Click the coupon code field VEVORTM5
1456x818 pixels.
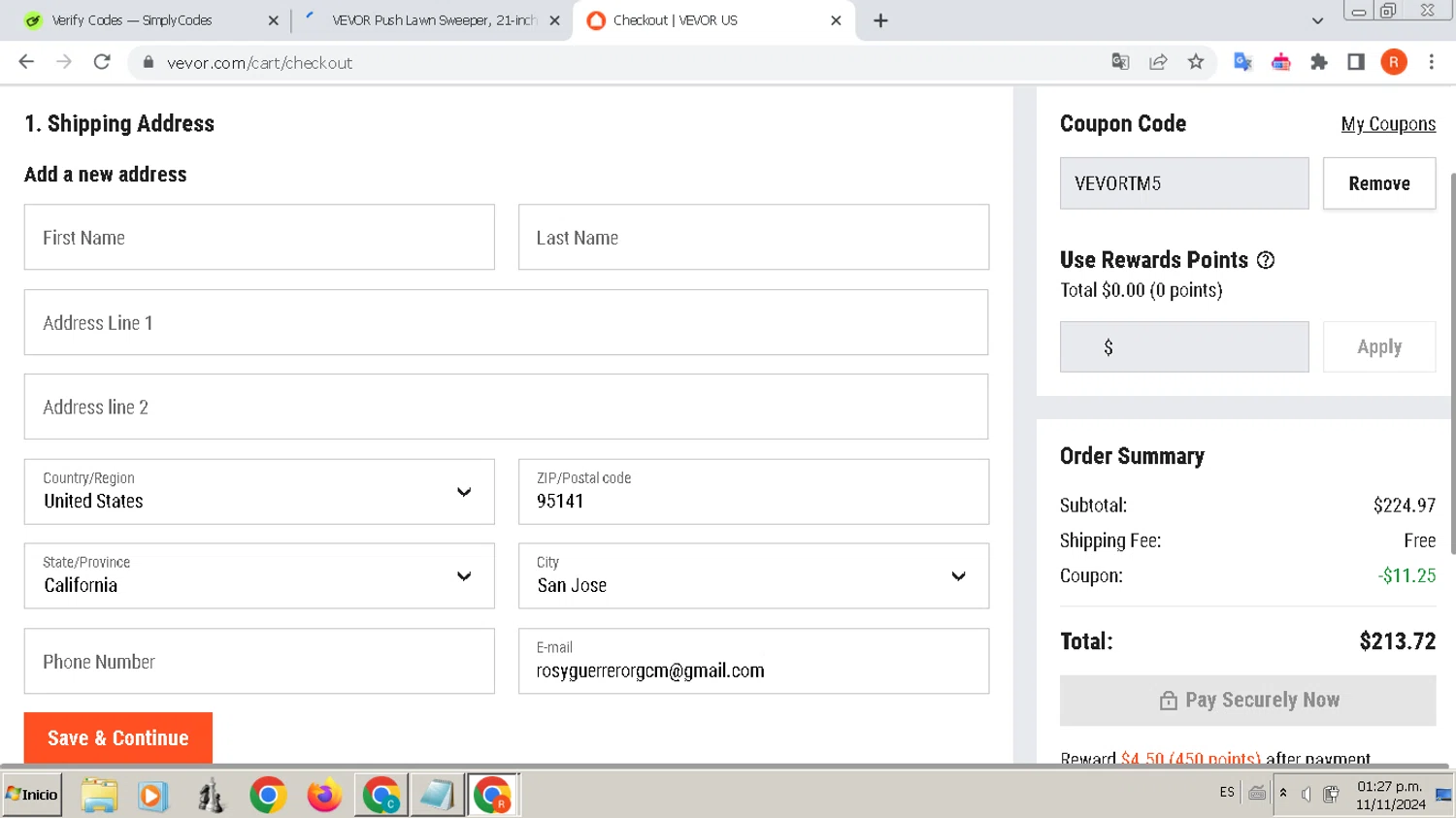(x=1184, y=183)
